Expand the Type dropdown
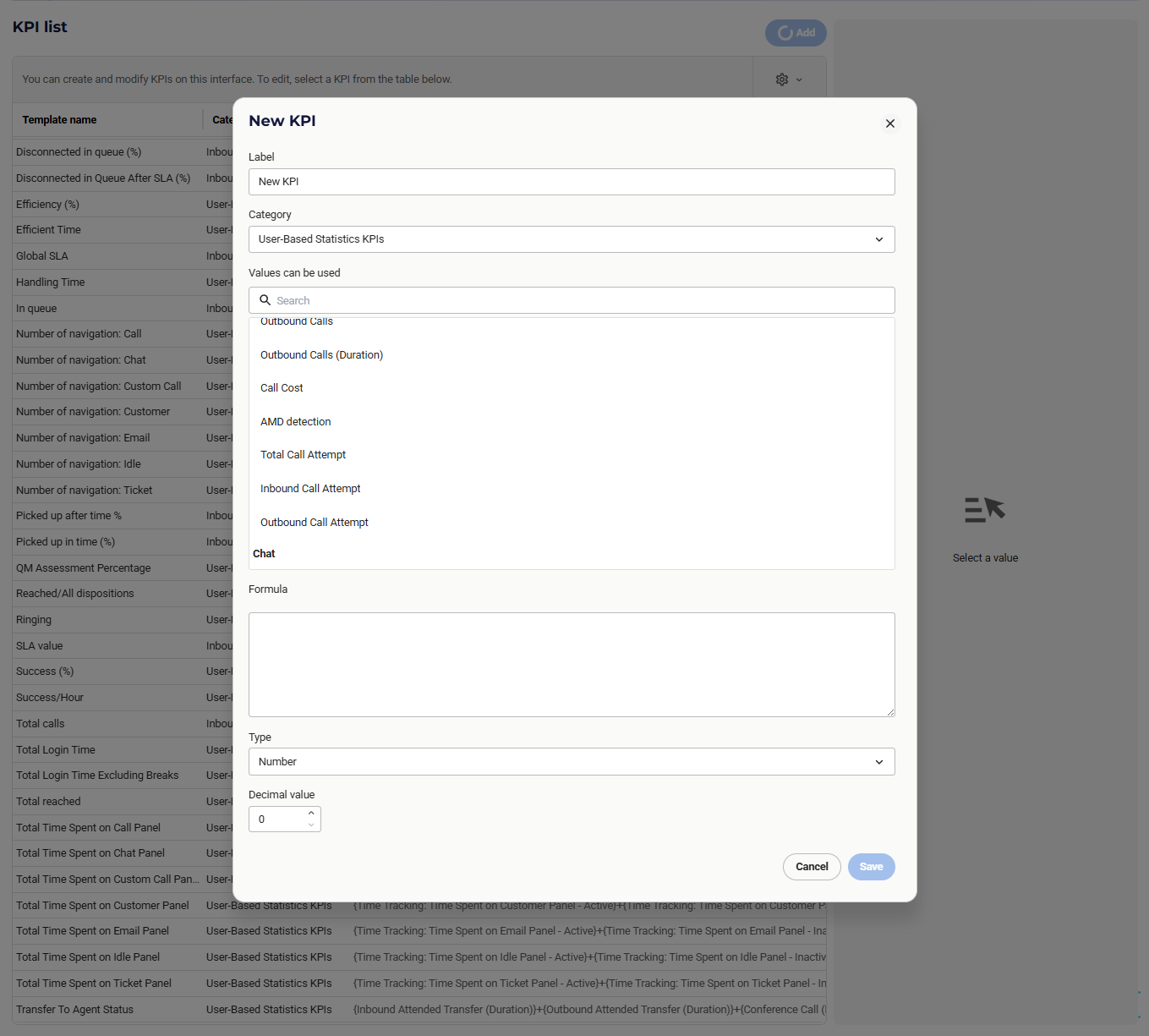Viewport: 1149px width, 1036px height. [x=572, y=762]
